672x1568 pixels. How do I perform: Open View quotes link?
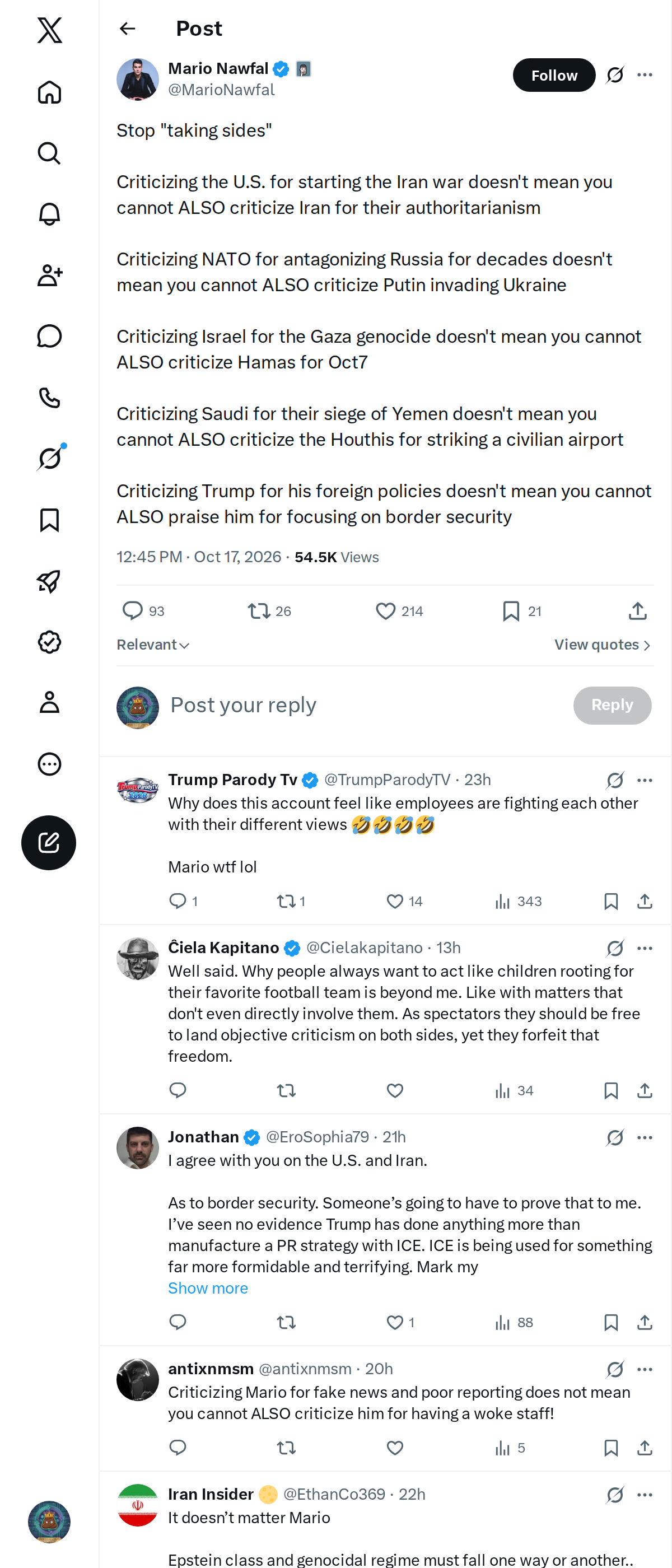point(603,645)
